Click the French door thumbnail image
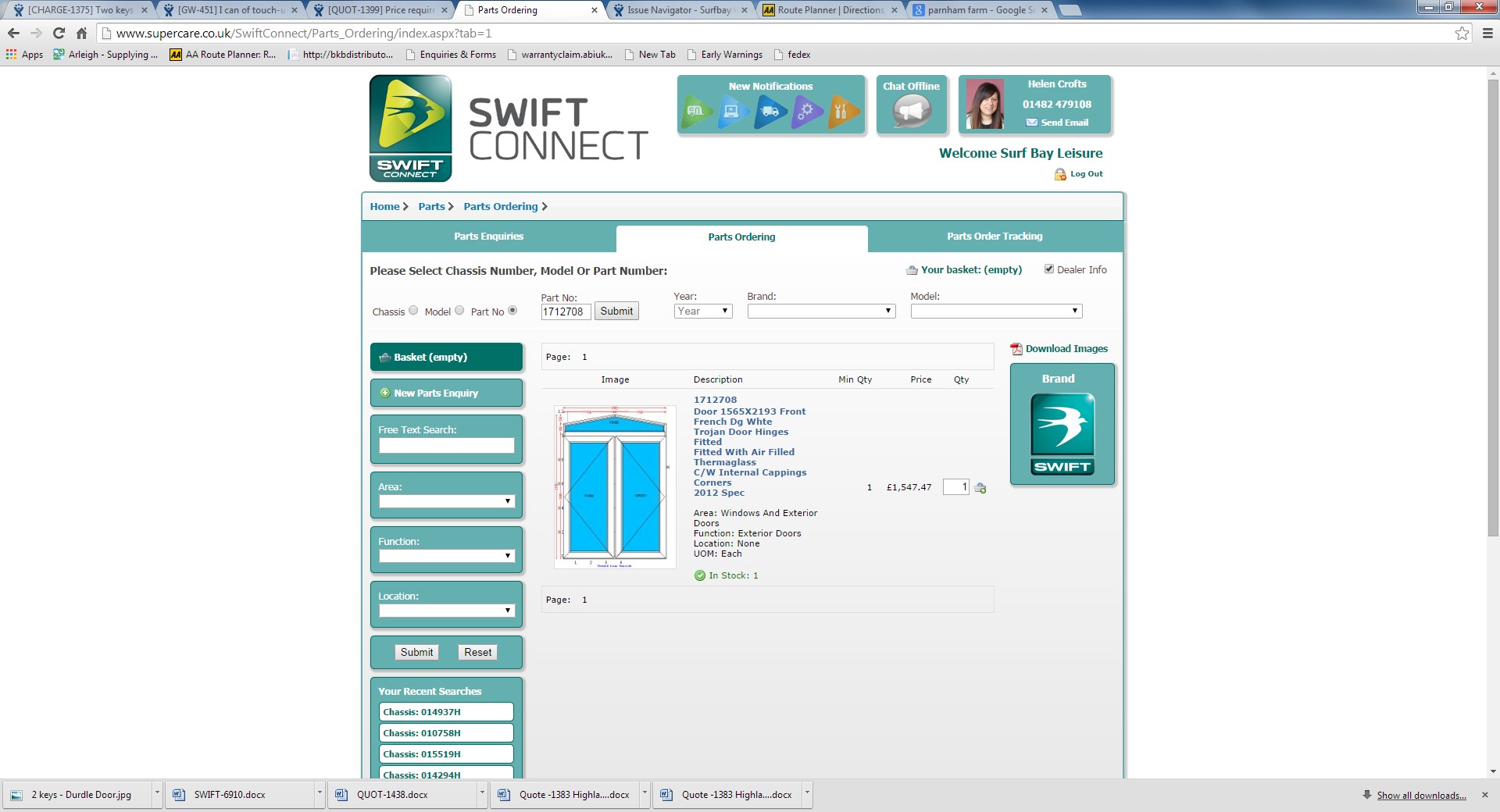 pyautogui.click(x=615, y=487)
